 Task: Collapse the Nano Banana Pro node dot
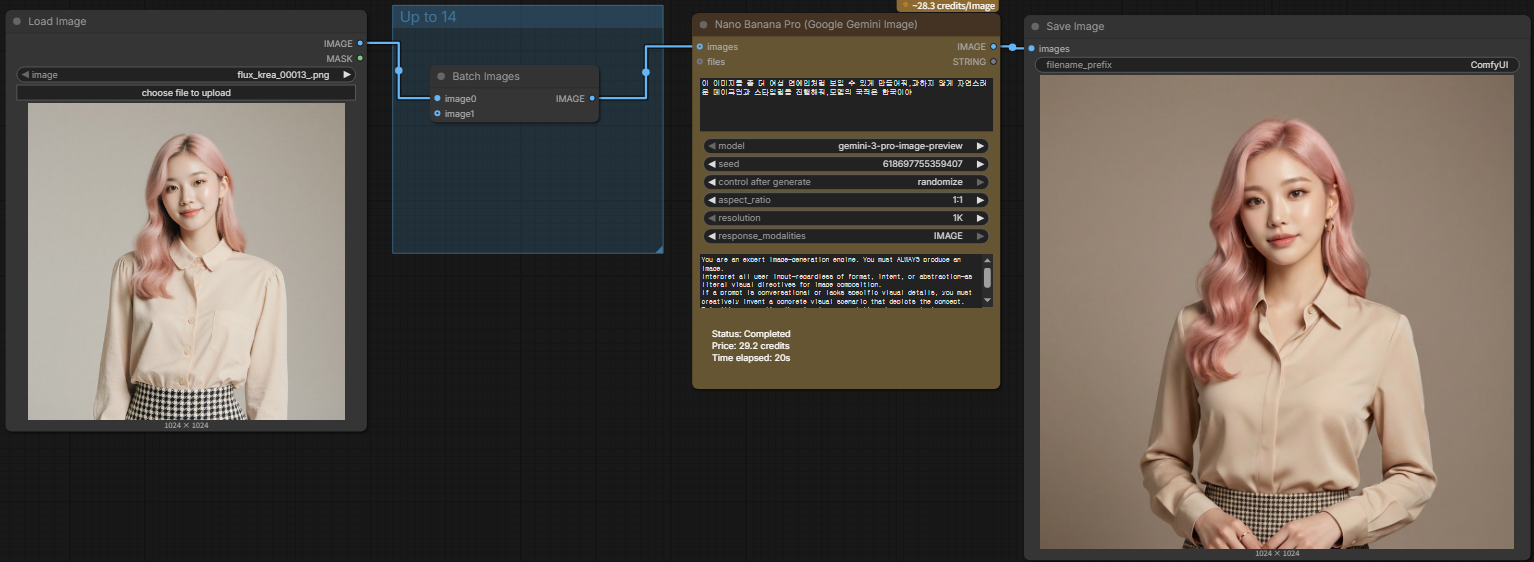coord(704,24)
